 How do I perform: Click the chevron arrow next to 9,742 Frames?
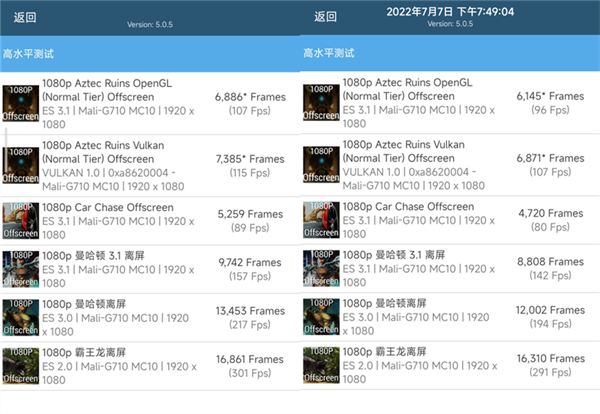(291, 269)
